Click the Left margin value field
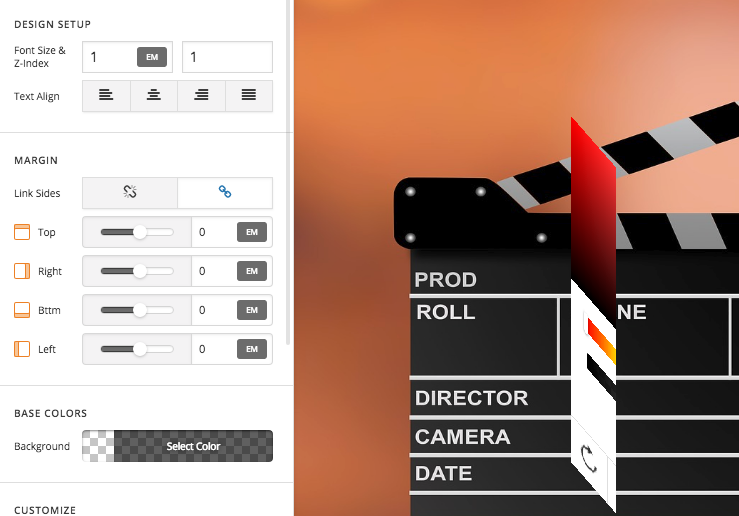 (x=213, y=349)
